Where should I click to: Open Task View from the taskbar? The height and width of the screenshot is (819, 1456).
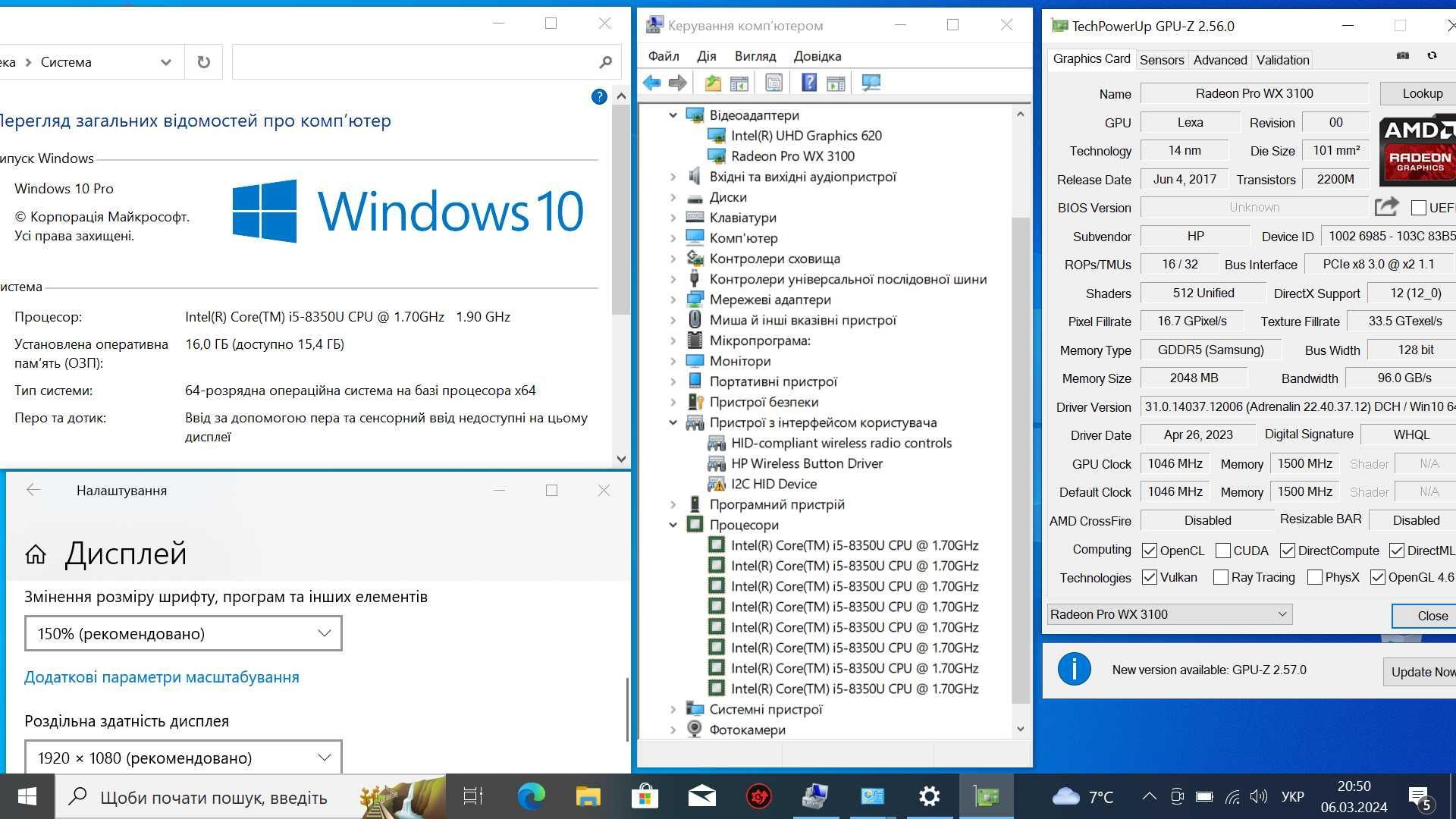pos(473,796)
